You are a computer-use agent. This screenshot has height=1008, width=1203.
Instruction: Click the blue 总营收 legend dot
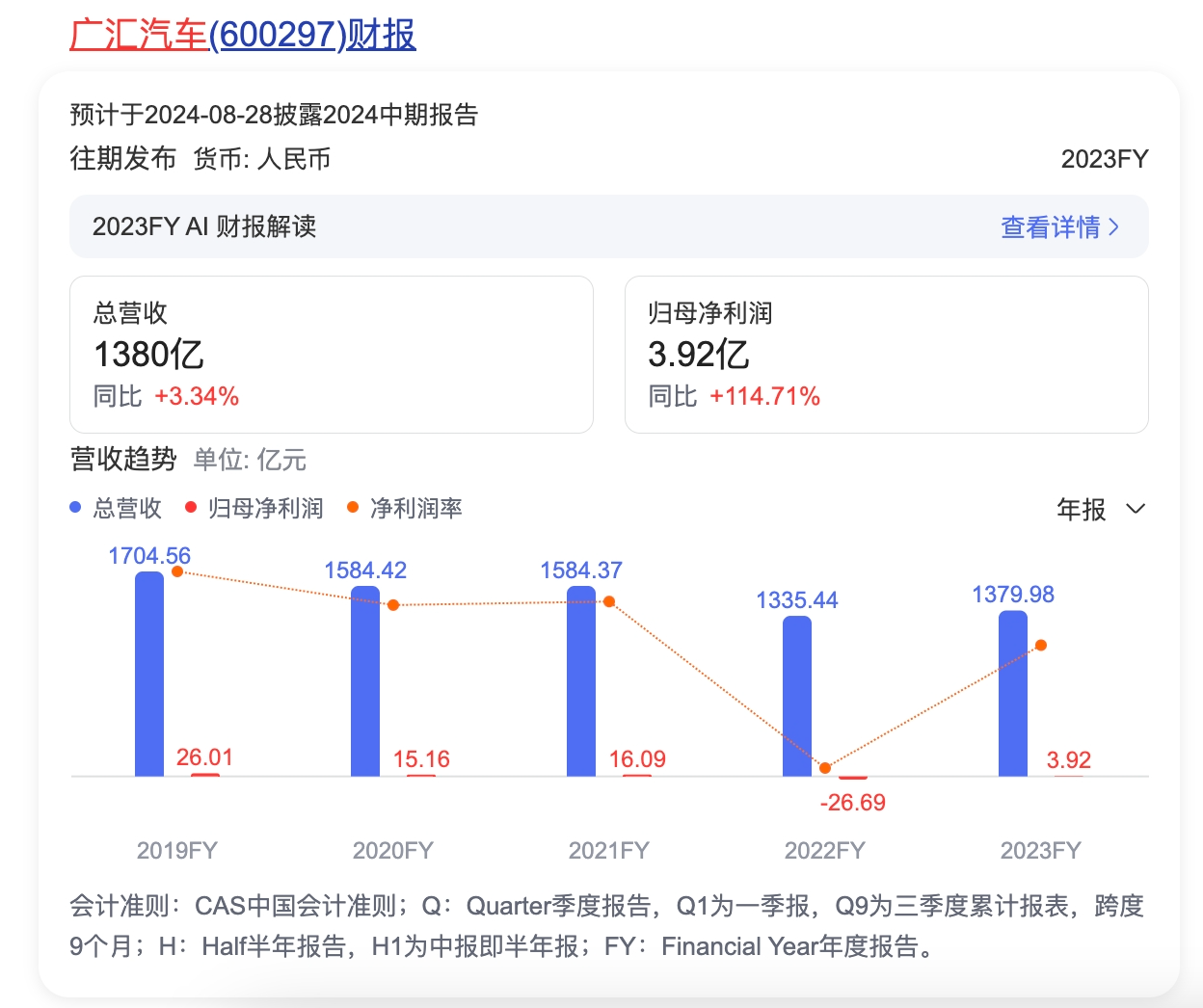tap(75, 508)
